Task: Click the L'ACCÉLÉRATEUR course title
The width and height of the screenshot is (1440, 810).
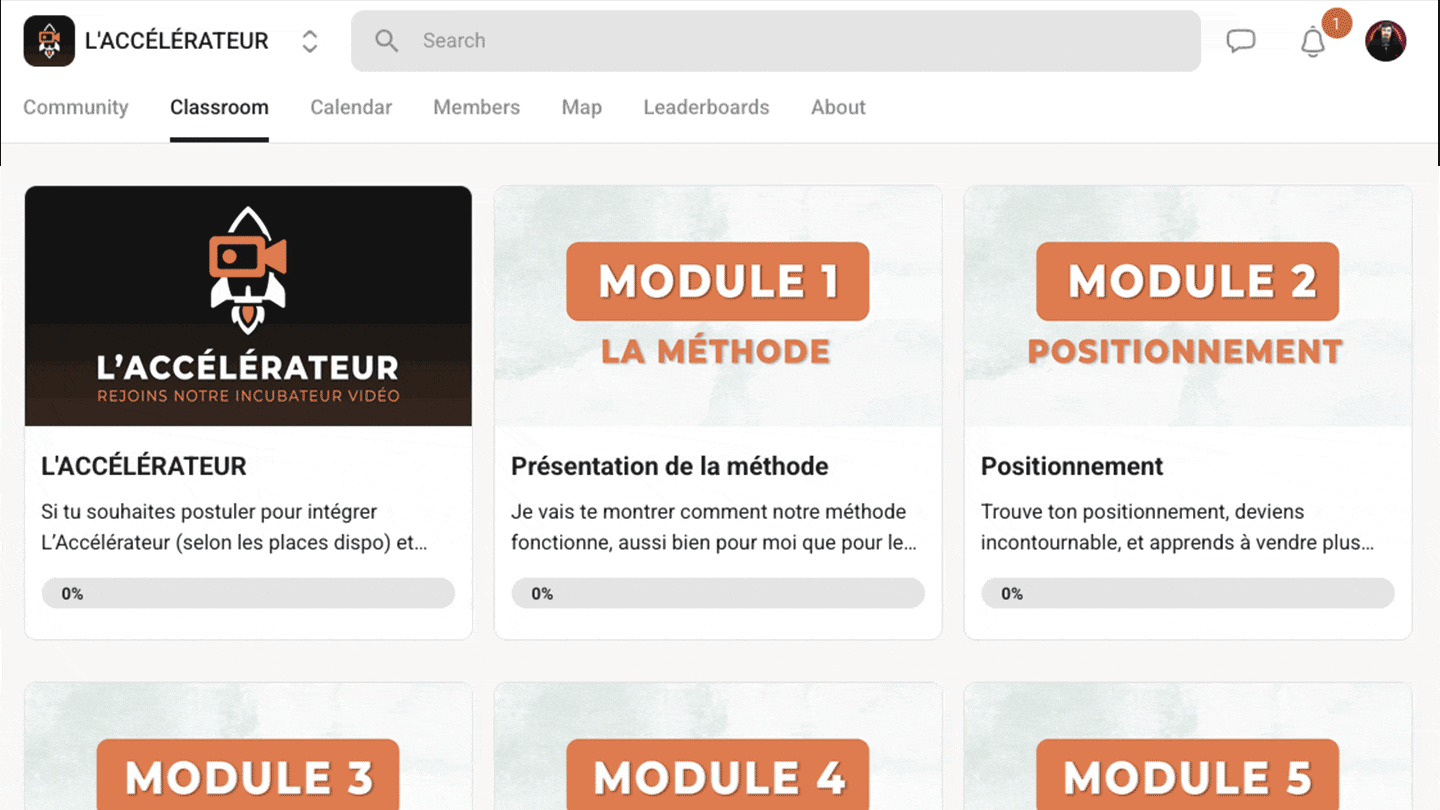Action: pyautogui.click(x=144, y=466)
